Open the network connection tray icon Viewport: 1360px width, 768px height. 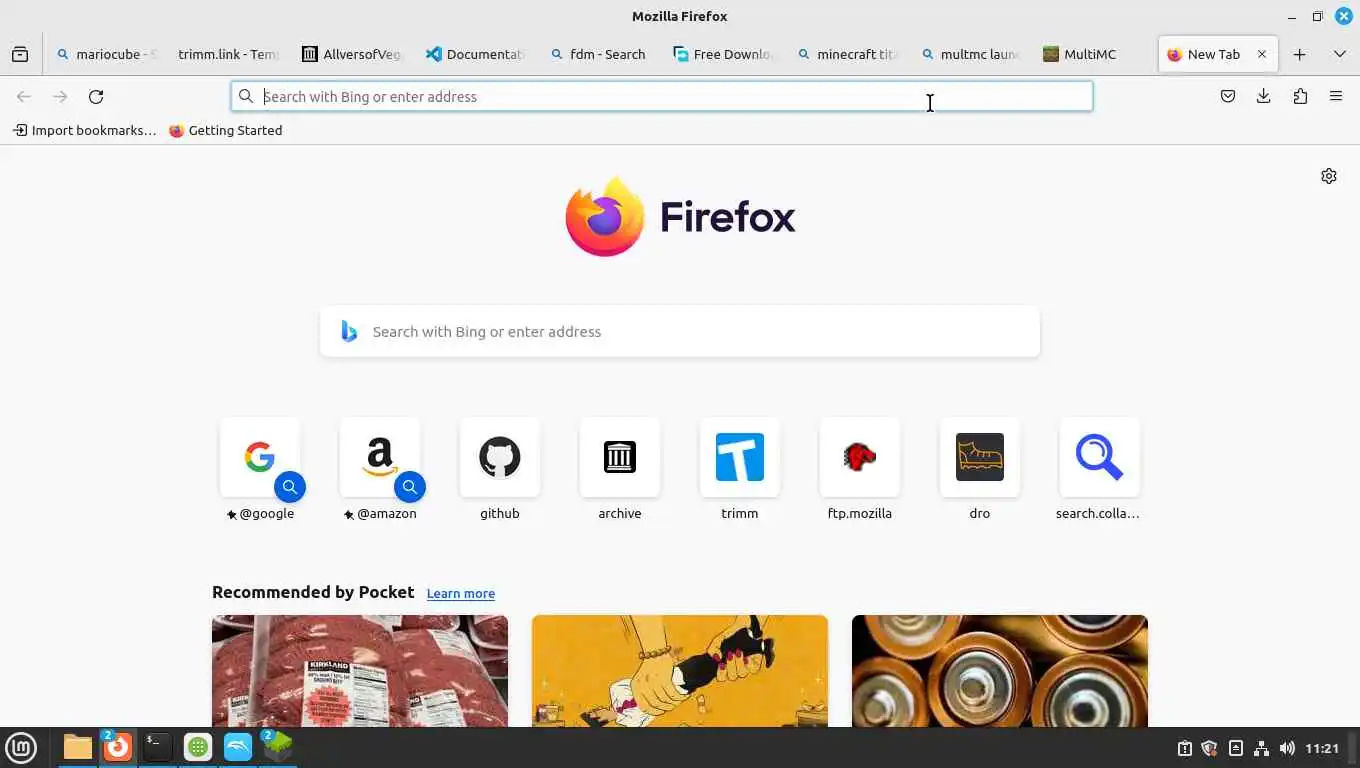[x=1261, y=748]
